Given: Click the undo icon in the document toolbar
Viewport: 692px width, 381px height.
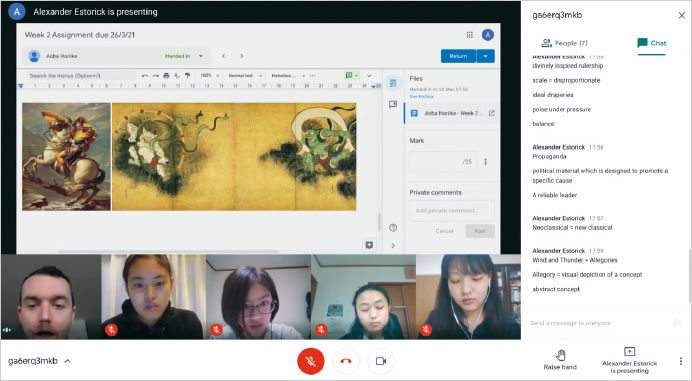Looking at the screenshot, I should (145, 75).
